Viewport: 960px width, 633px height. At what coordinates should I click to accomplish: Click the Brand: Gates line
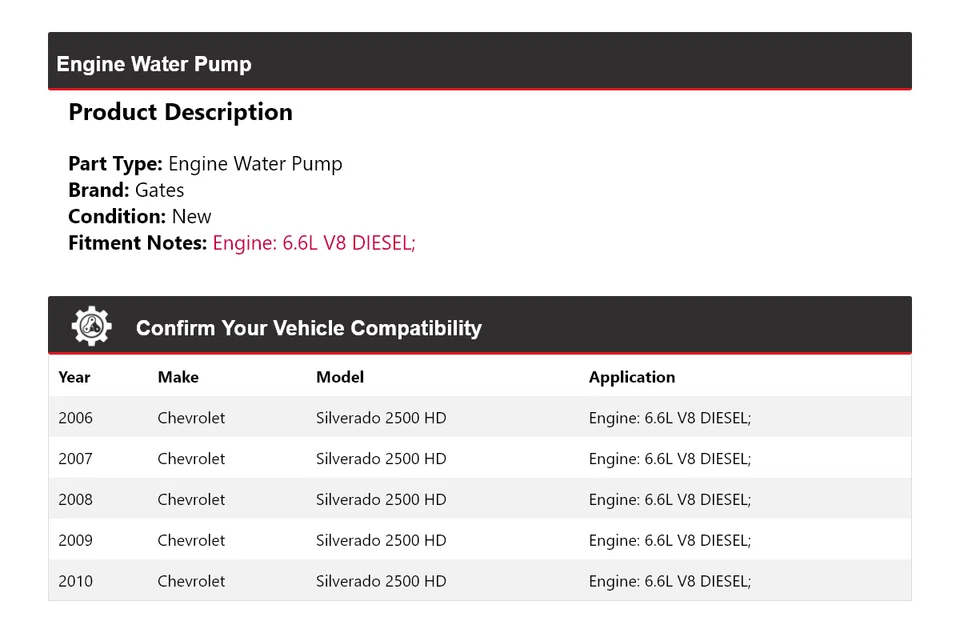point(126,190)
